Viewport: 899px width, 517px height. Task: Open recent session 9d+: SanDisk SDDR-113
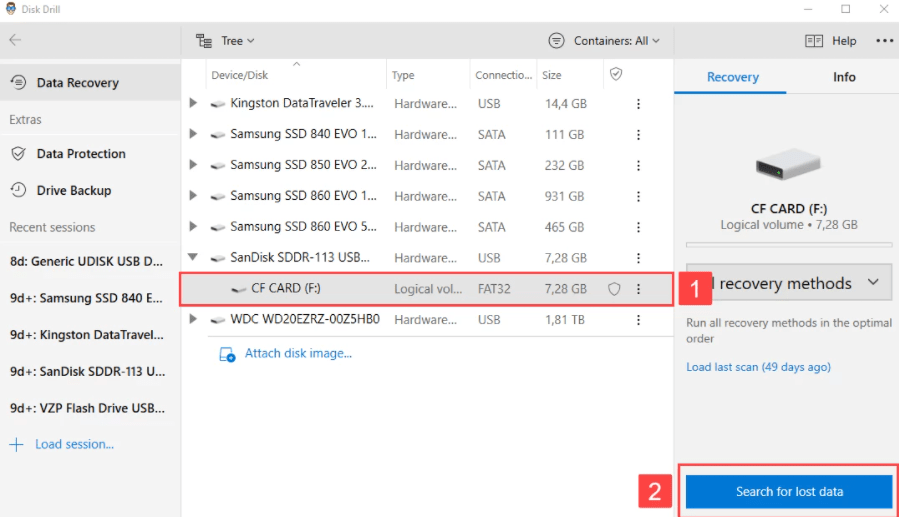87,371
